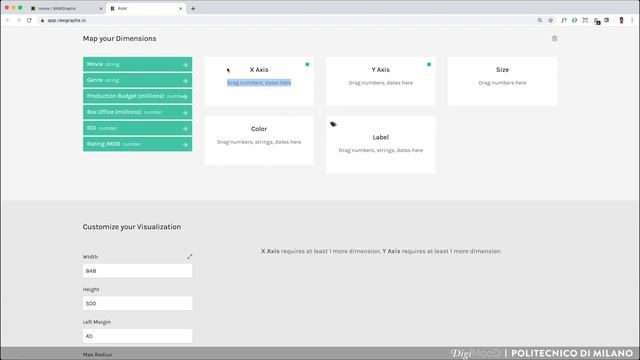
Task: Click the green required dot on Y Axis card
Action: (x=429, y=64)
